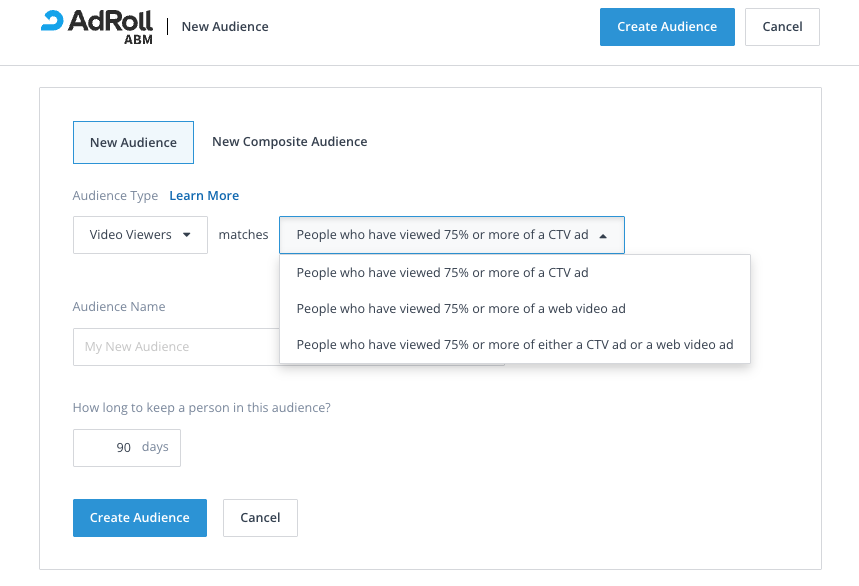This screenshot has height=586, width=859.
Task: Click the Cancel button in the header
Action: [x=782, y=27]
